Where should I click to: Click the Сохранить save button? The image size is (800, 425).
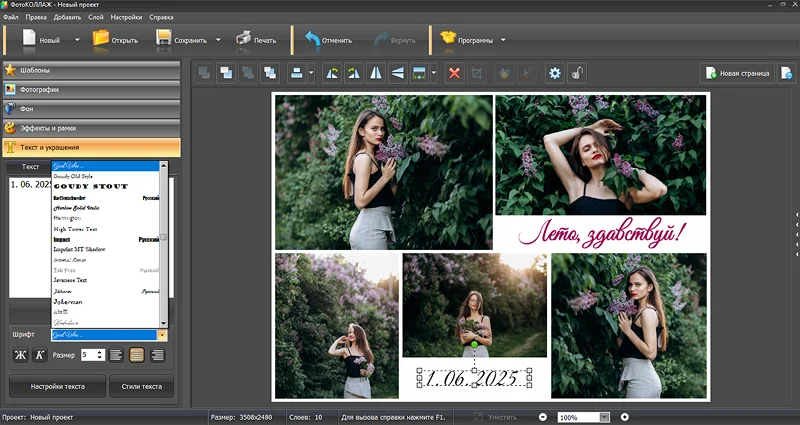(x=182, y=40)
